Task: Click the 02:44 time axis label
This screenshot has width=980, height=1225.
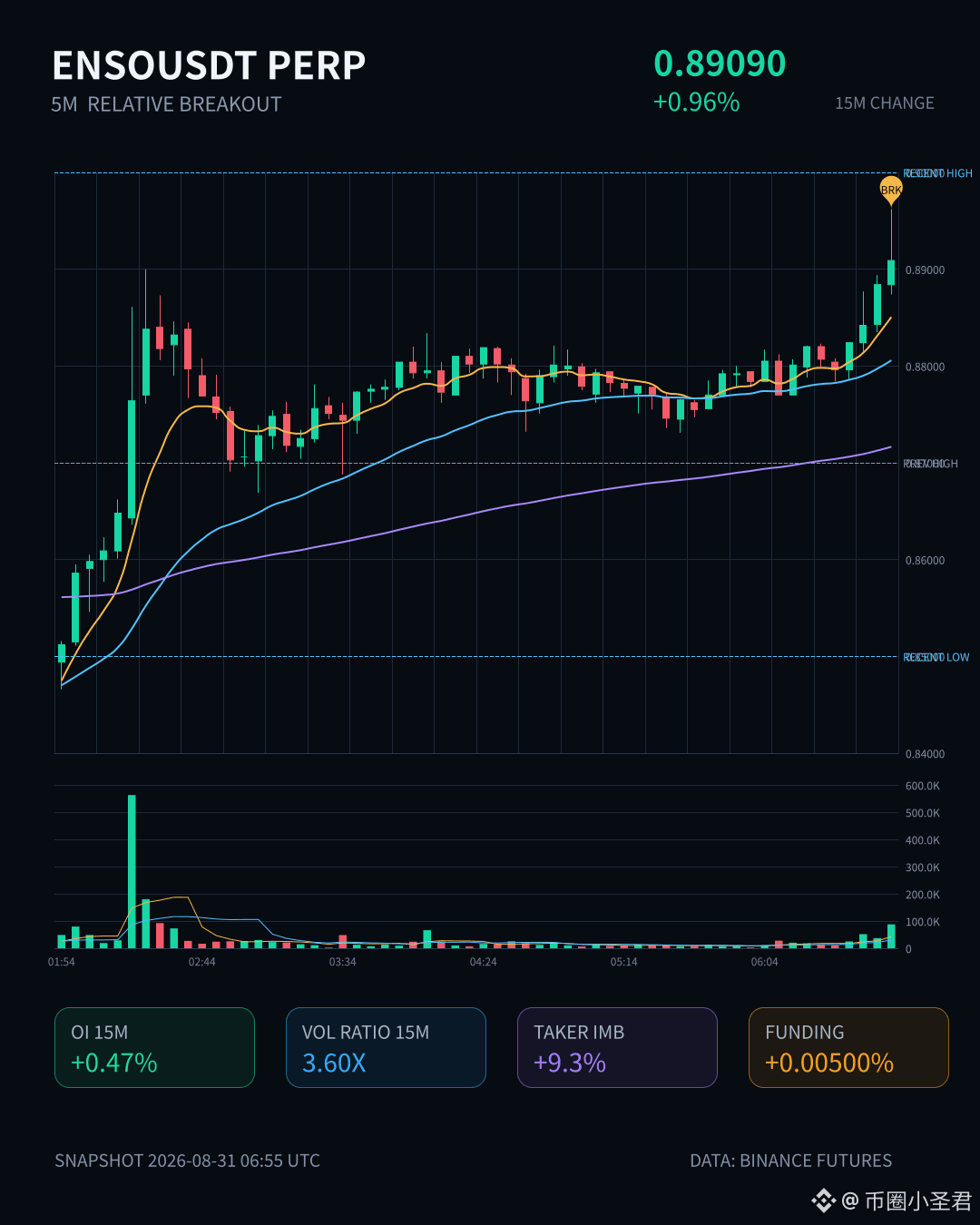Action: 202,962
